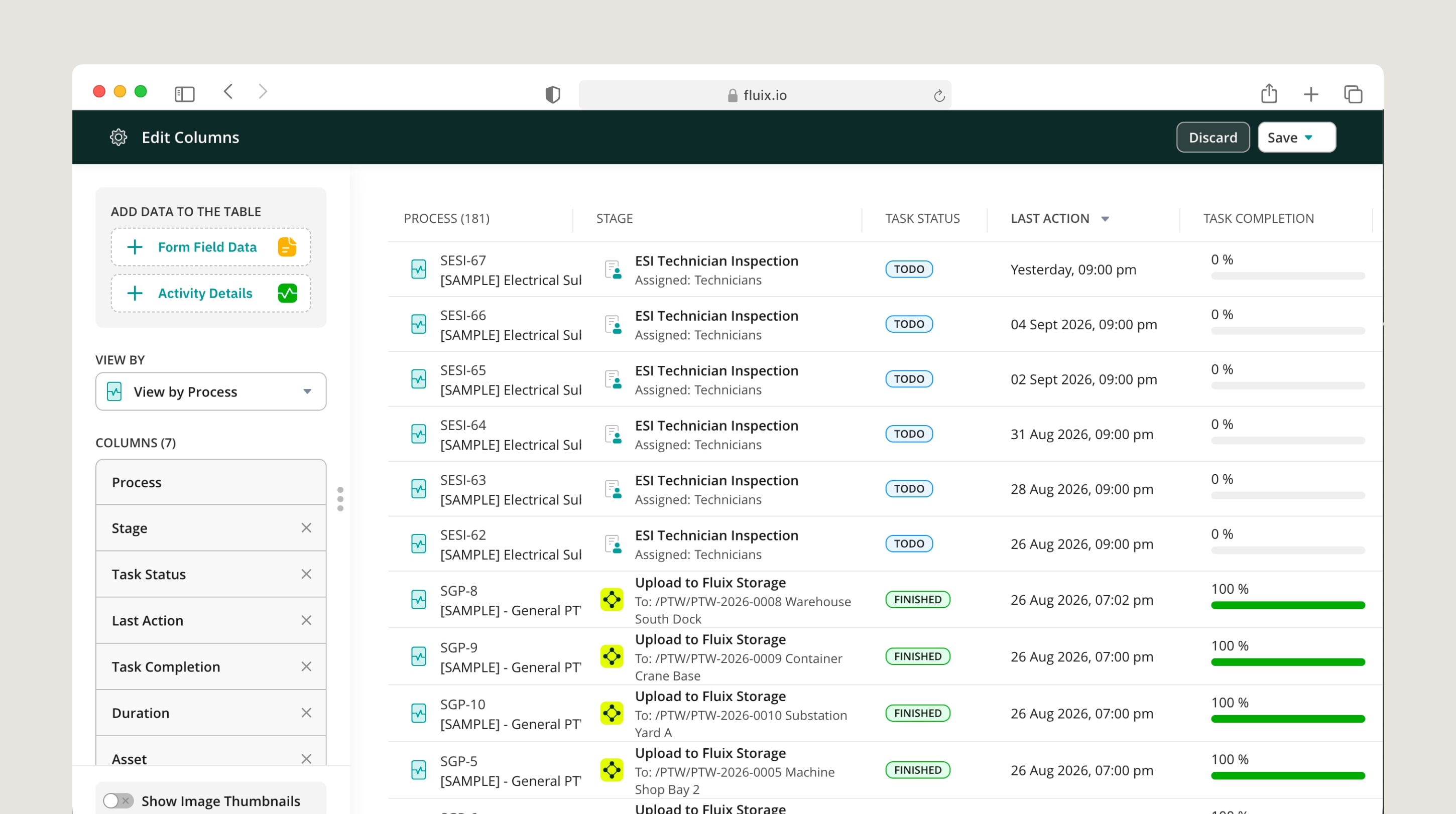The width and height of the screenshot is (1456, 814).
Task: Click the Task Completion column header
Action: coord(1258,219)
